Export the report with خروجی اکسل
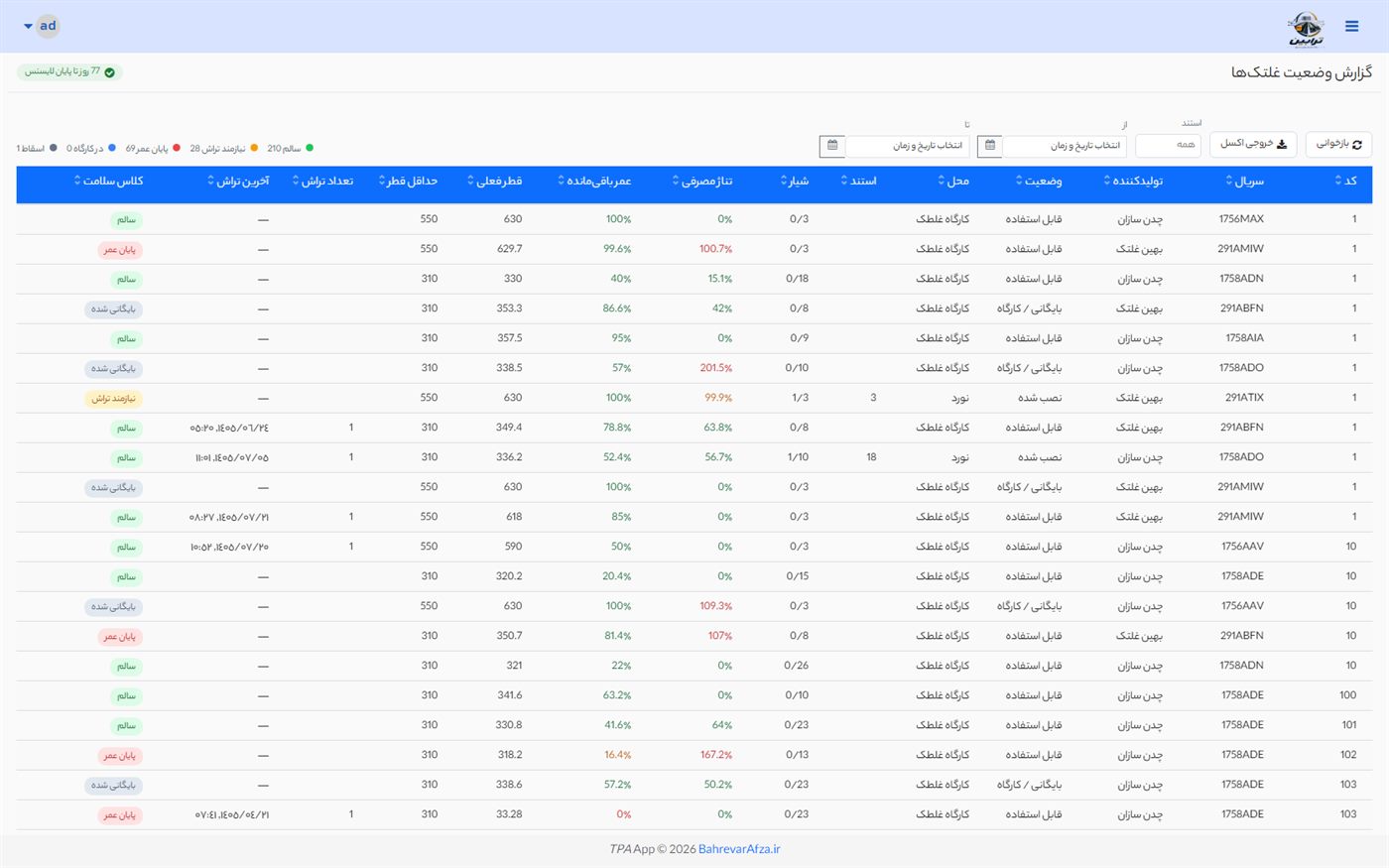The height and width of the screenshot is (868, 1389). coord(1253,144)
